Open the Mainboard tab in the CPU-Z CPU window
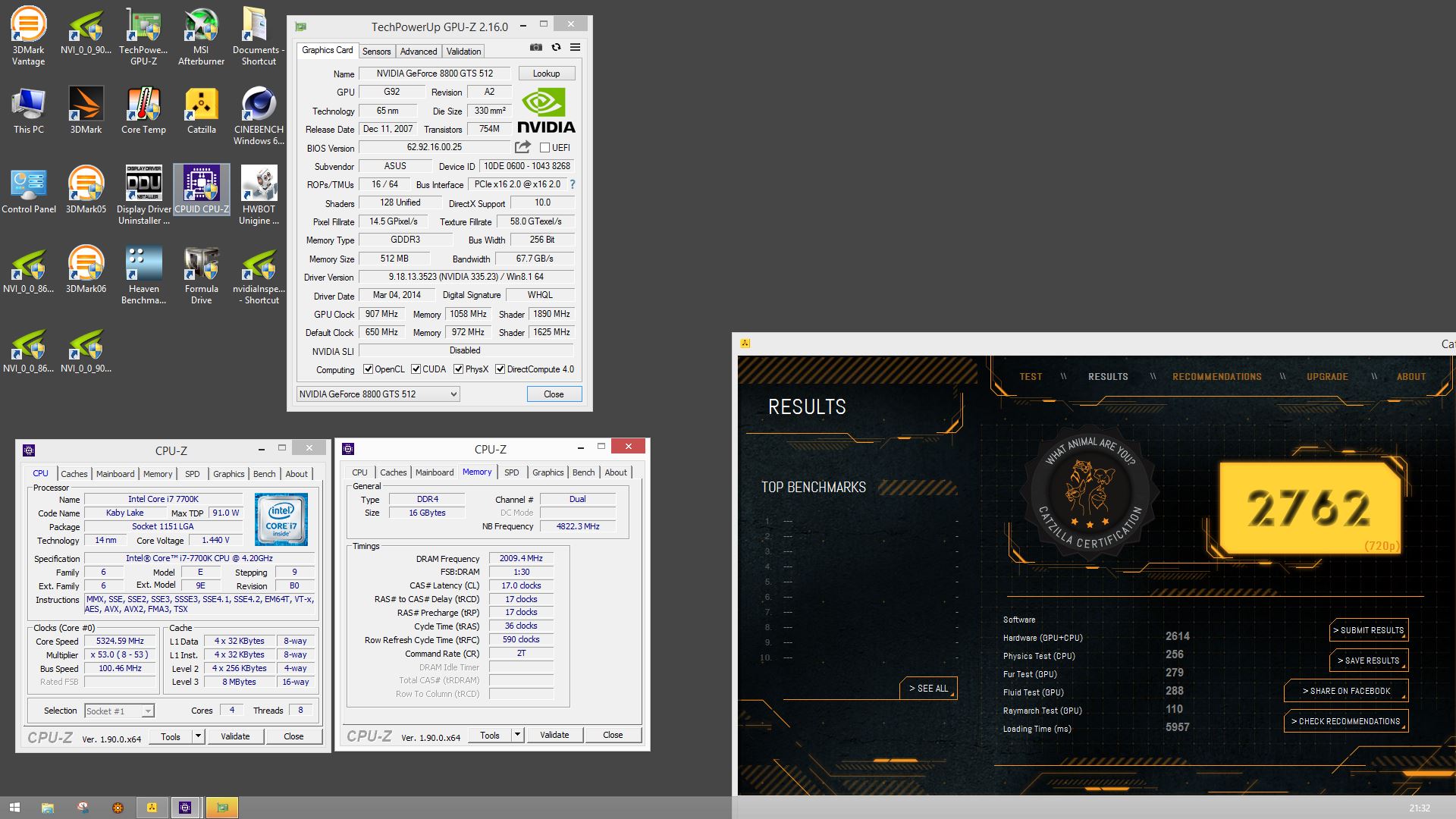Image resolution: width=1456 pixels, height=819 pixels. [115, 474]
